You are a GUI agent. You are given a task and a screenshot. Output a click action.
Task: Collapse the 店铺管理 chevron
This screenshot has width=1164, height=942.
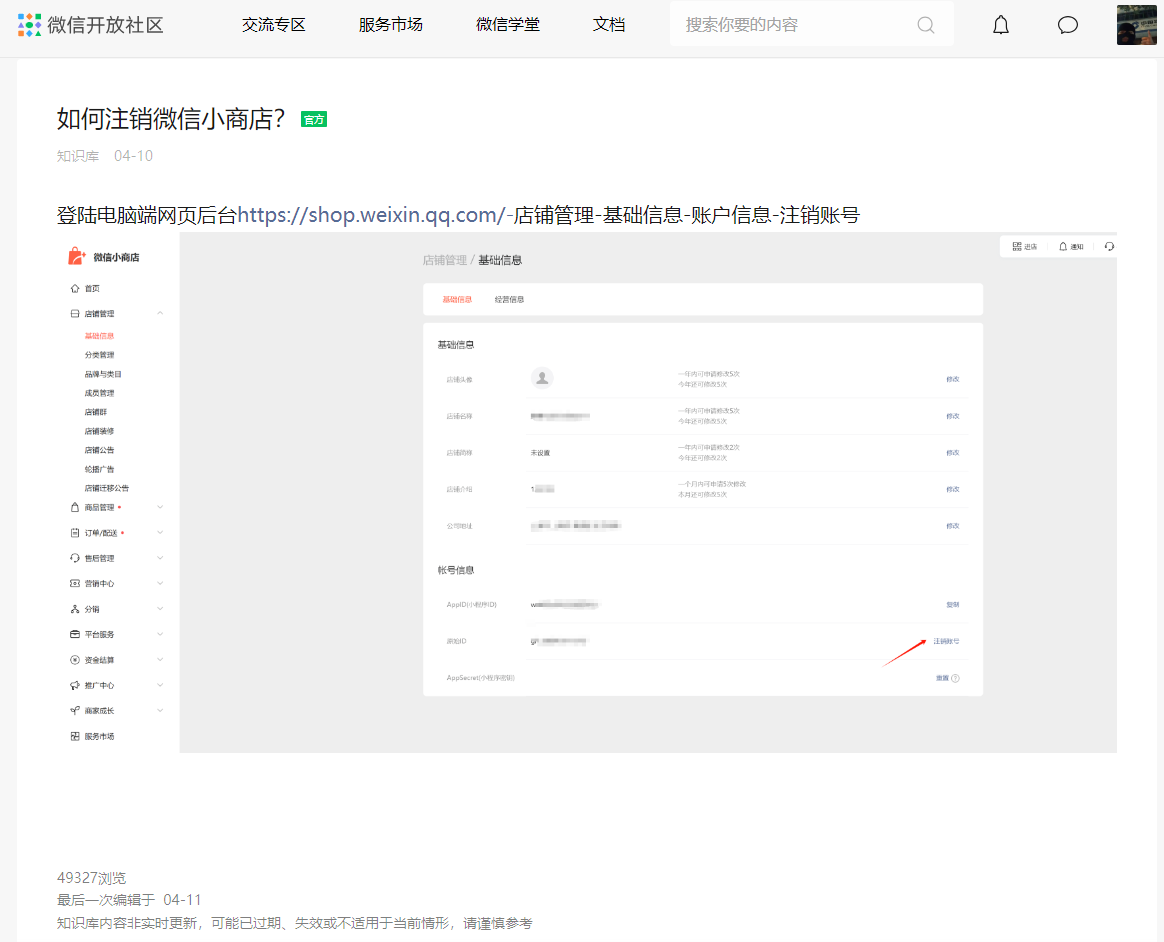coord(160,313)
